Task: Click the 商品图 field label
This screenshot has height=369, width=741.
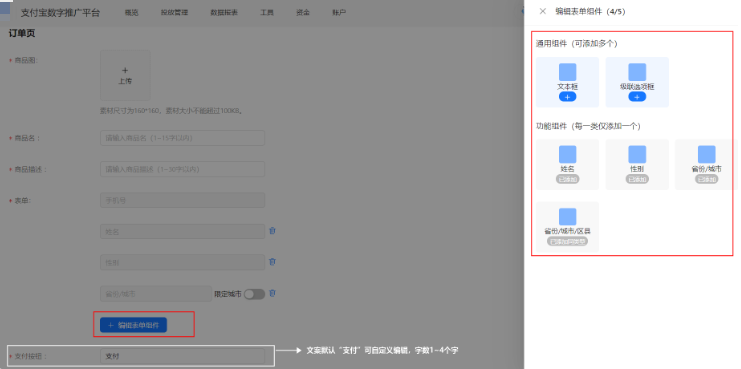Action: click(x=26, y=60)
